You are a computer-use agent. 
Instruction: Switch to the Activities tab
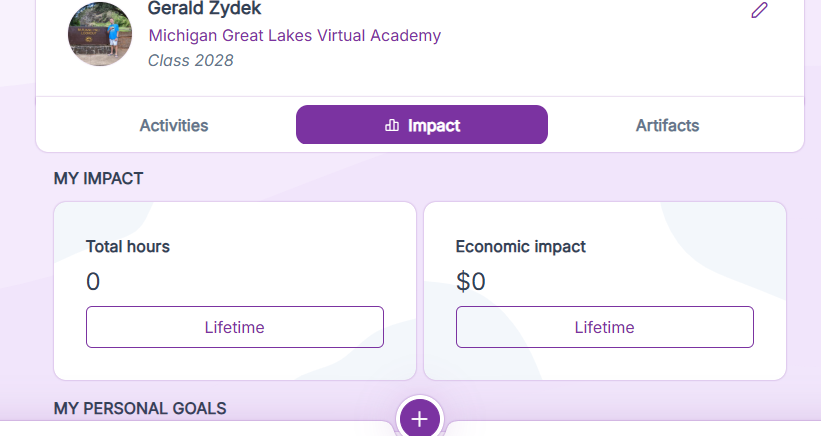click(174, 126)
